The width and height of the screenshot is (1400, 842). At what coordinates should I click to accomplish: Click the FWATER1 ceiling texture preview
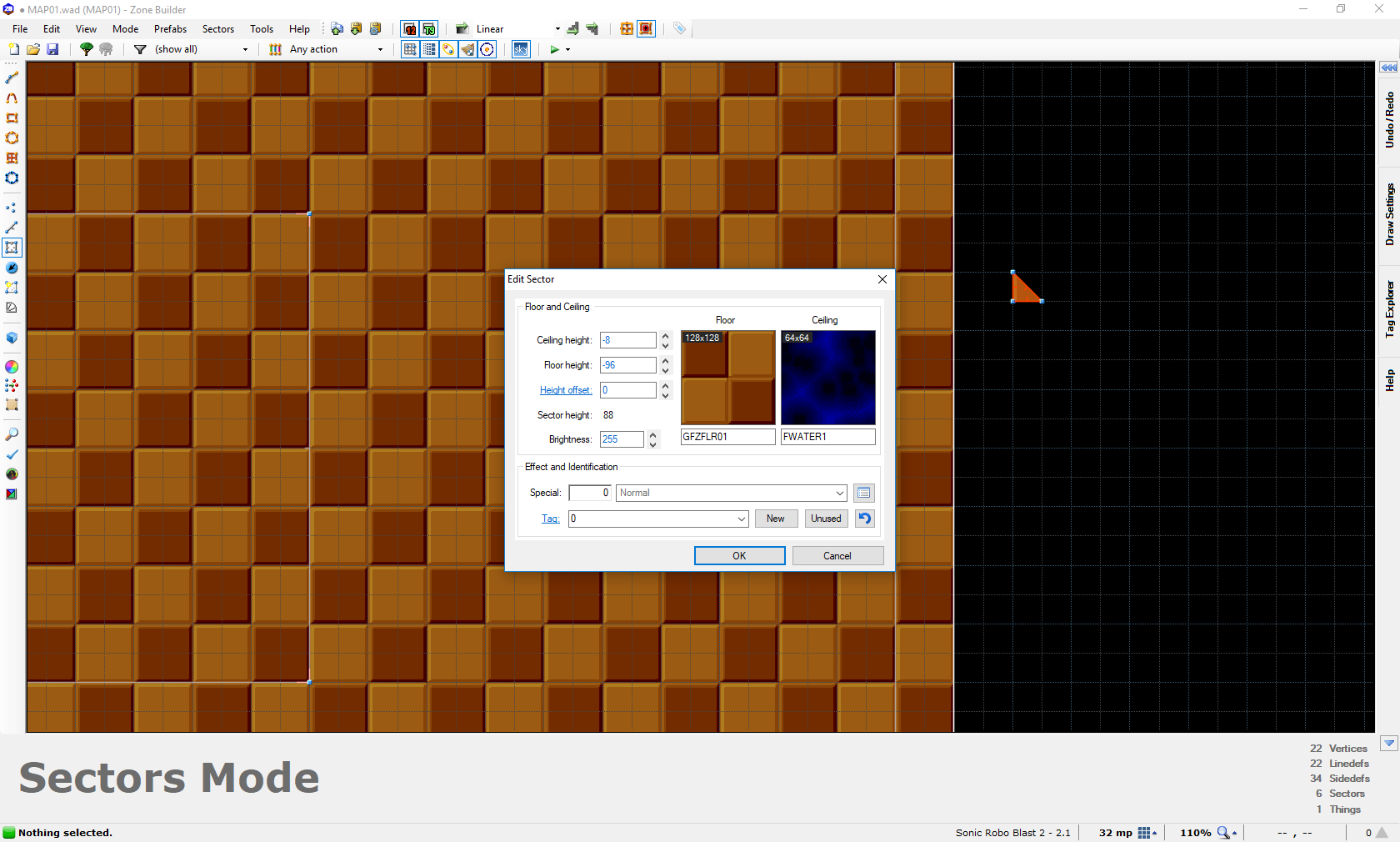[828, 378]
